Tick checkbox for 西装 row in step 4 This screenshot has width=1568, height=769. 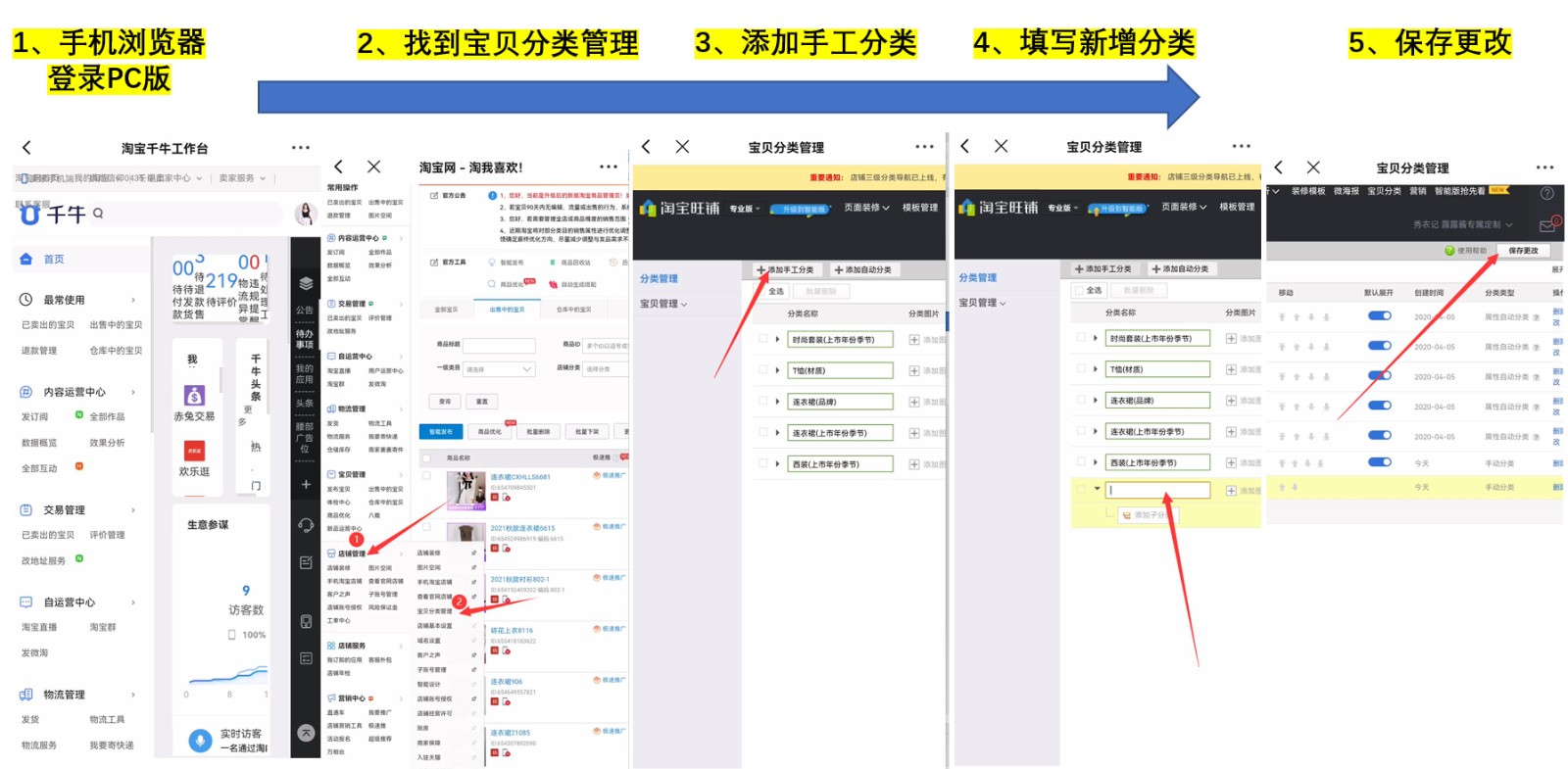pos(1081,461)
